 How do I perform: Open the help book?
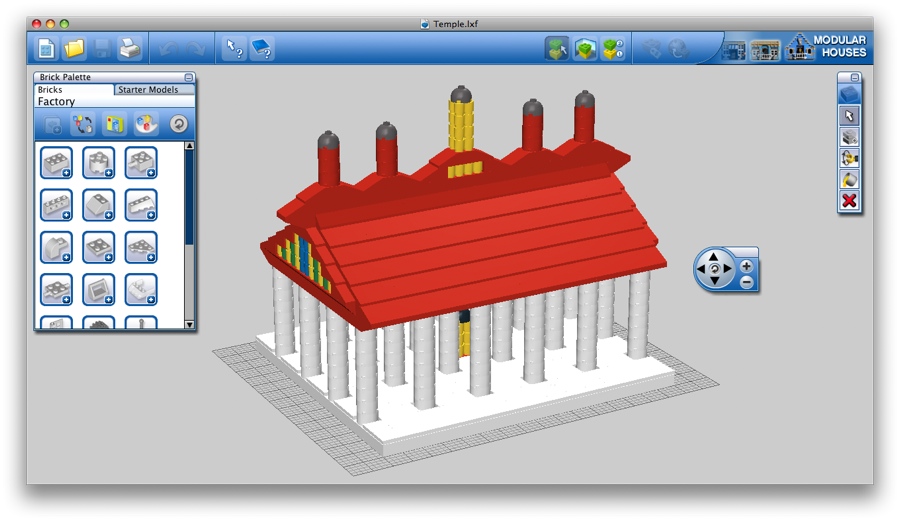click(x=262, y=49)
